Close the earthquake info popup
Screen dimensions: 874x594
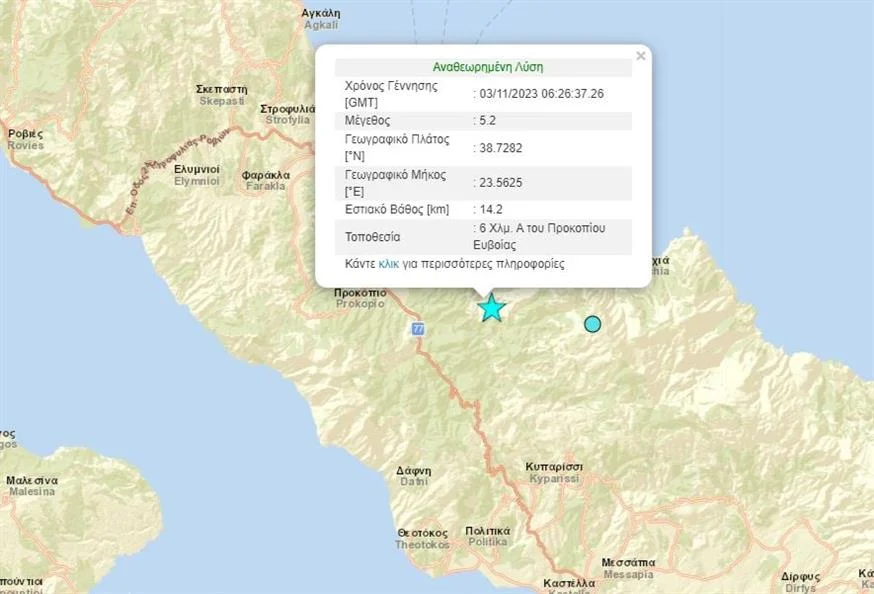point(641,54)
